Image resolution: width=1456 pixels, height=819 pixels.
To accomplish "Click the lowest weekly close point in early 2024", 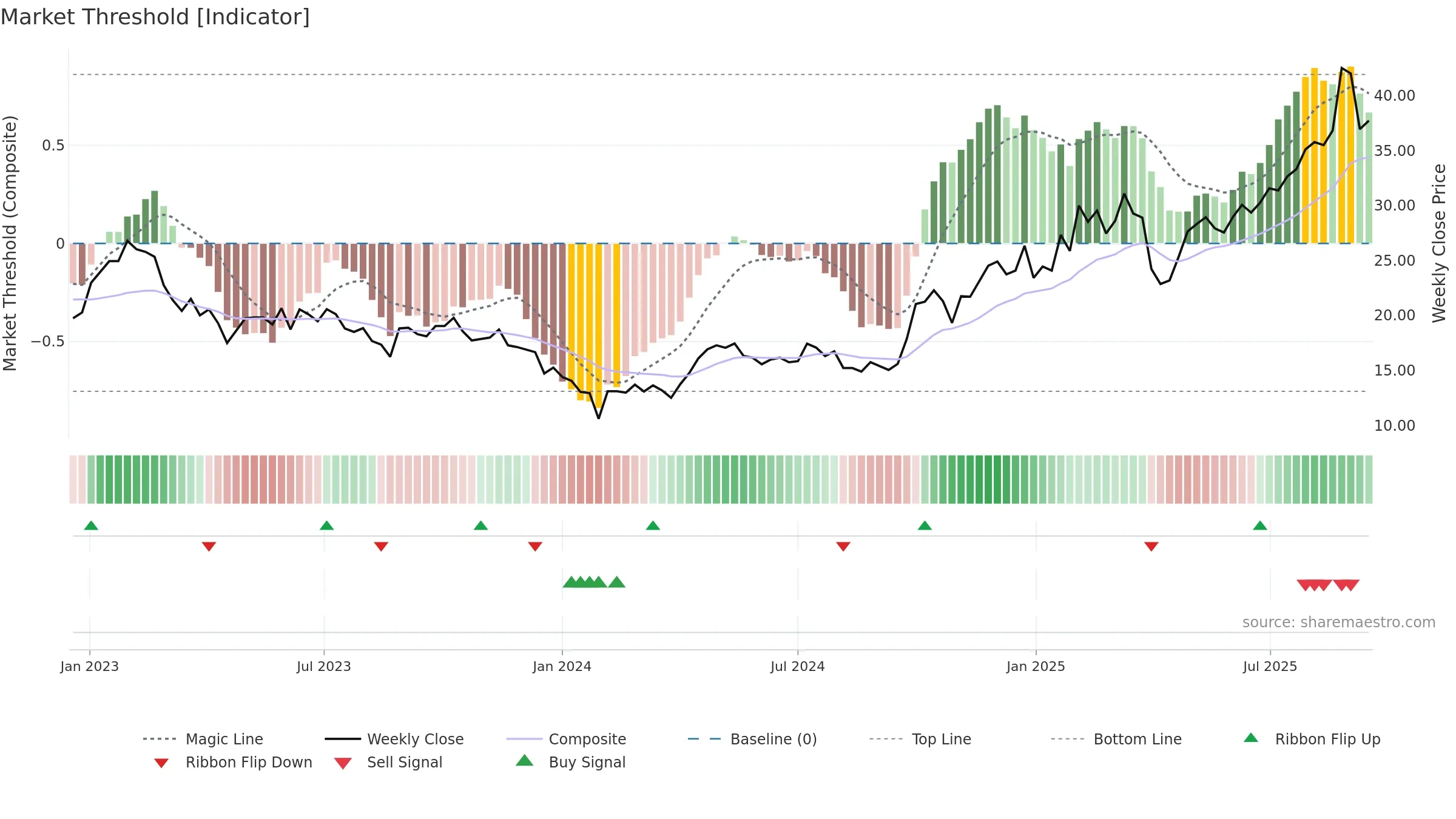I will pyautogui.click(x=599, y=418).
